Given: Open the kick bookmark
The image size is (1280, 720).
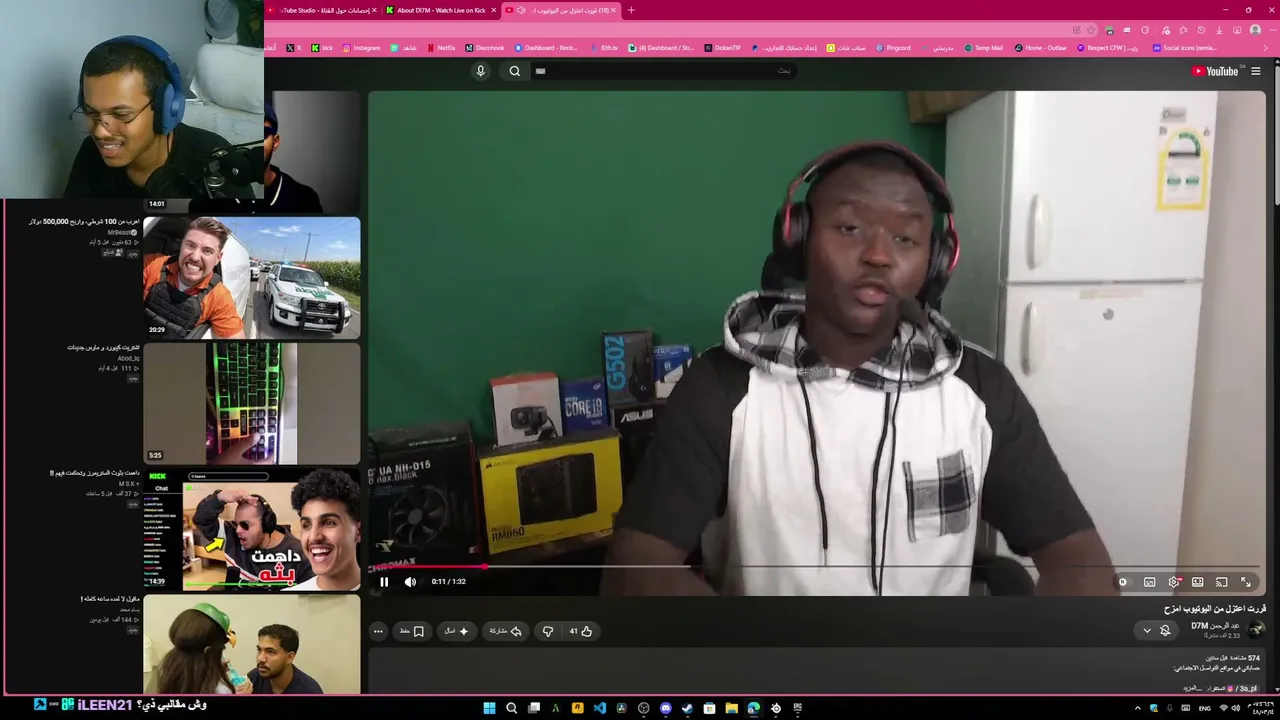Looking at the screenshot, I should coord(322,48).
